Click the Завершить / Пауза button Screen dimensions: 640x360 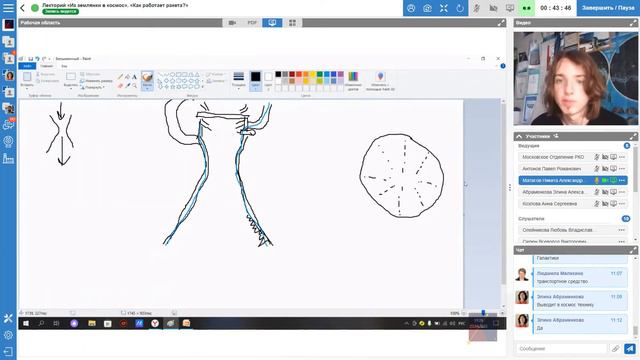pyautogui.click(x=608, y=8)
